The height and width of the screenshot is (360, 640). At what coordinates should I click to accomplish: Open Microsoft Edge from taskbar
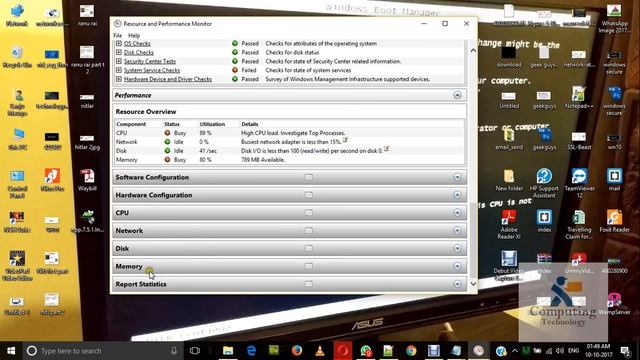[251, 351]
